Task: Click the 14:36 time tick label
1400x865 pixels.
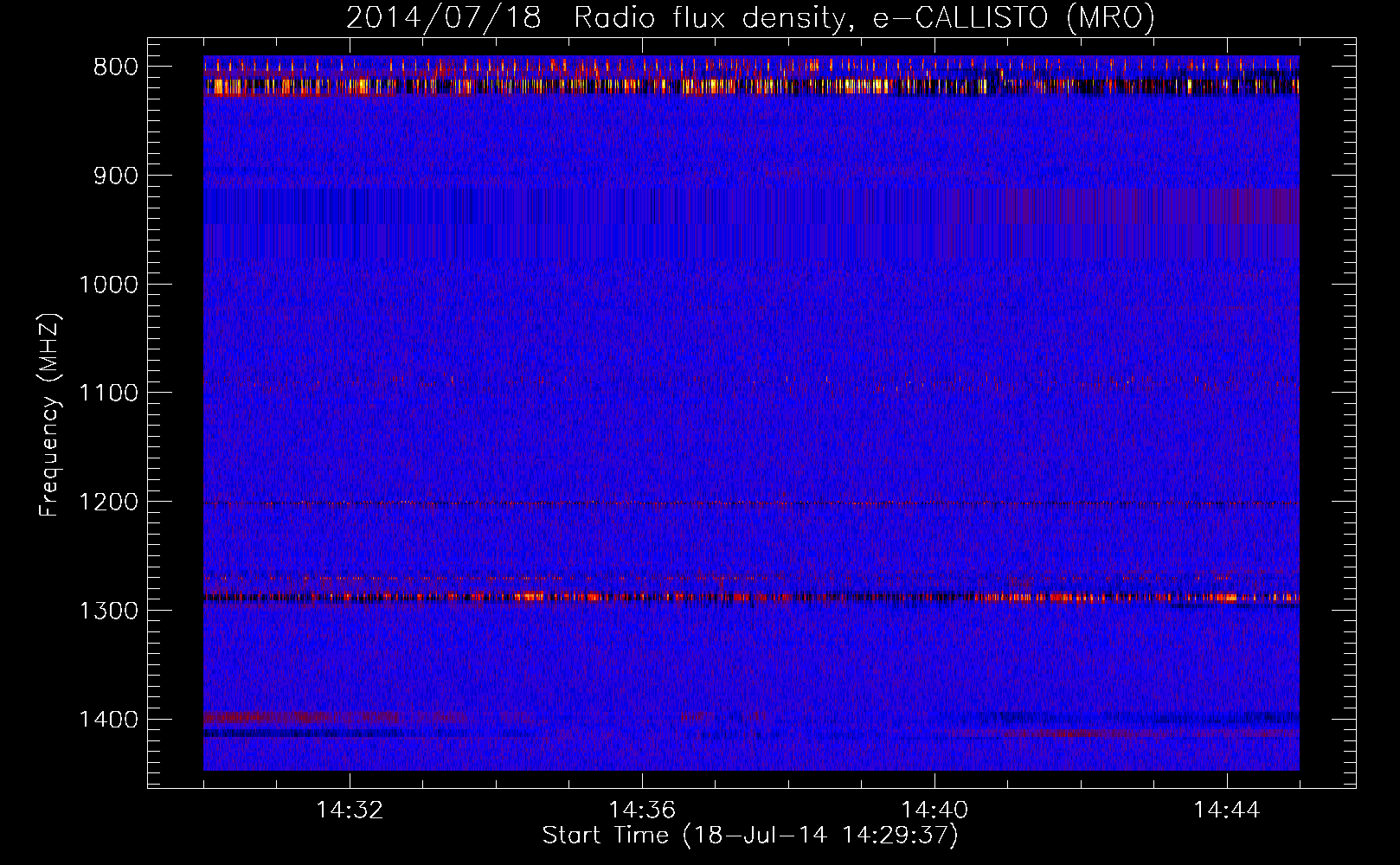Action: pyautogui.click(x=642, y=811)
